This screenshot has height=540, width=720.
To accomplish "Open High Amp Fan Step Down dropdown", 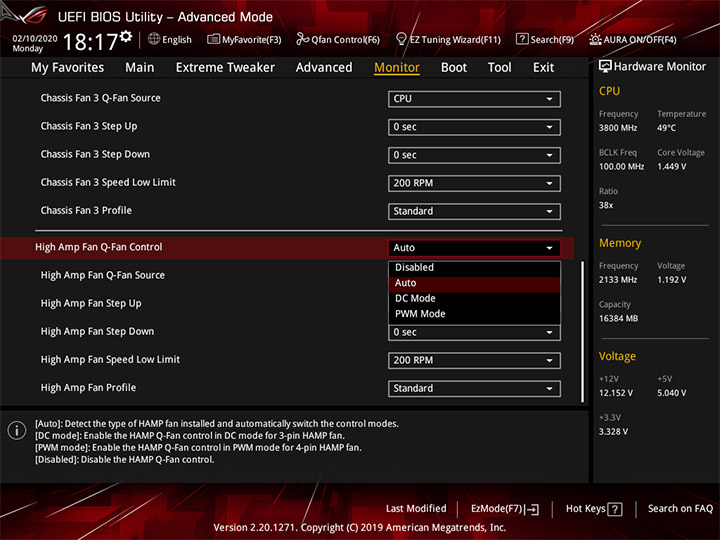I will pyautogui.click(x=474, y=332).
